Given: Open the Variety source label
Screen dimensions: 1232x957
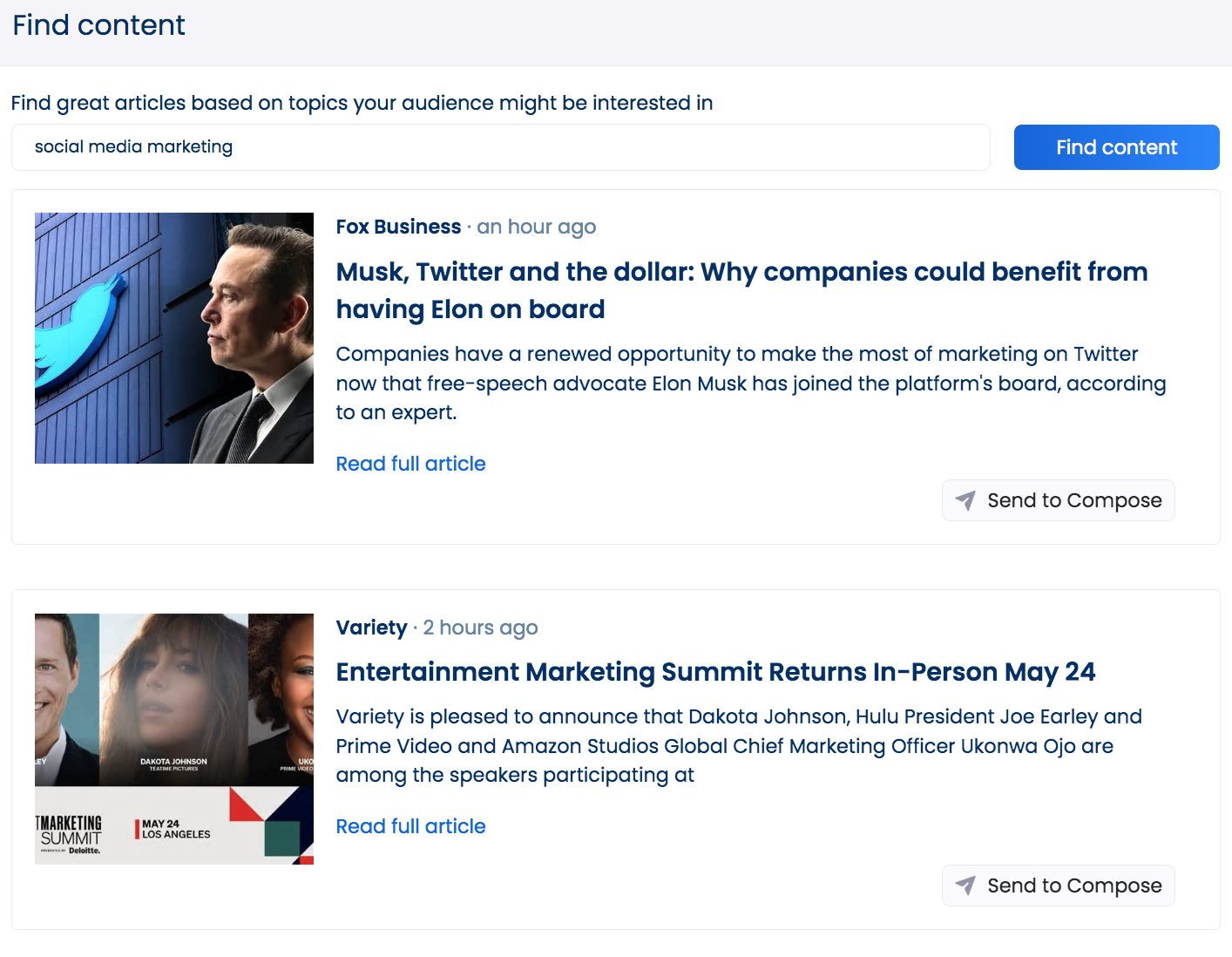Looking at the screenshot, I should tap(371, 627).
